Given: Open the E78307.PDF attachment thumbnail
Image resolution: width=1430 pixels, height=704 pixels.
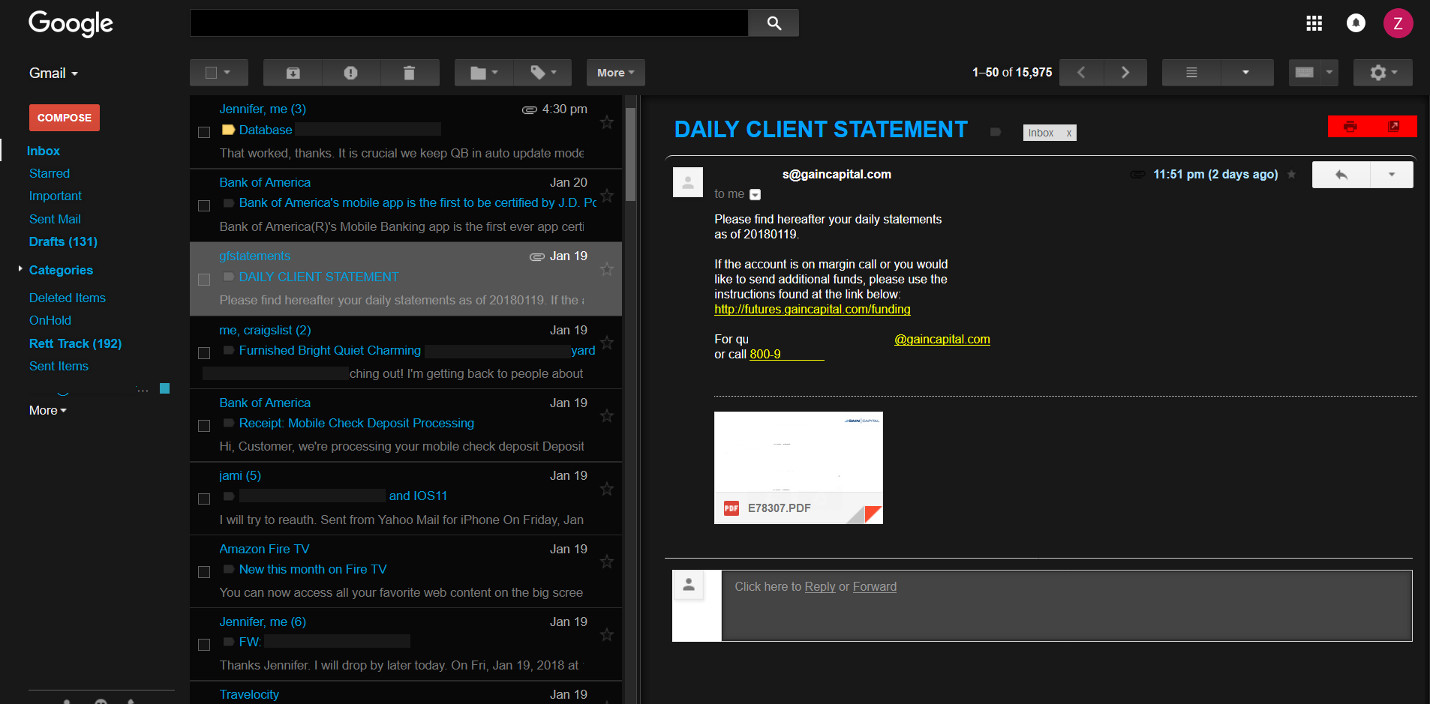Looking at the screenshot, I should coord(798,468).
